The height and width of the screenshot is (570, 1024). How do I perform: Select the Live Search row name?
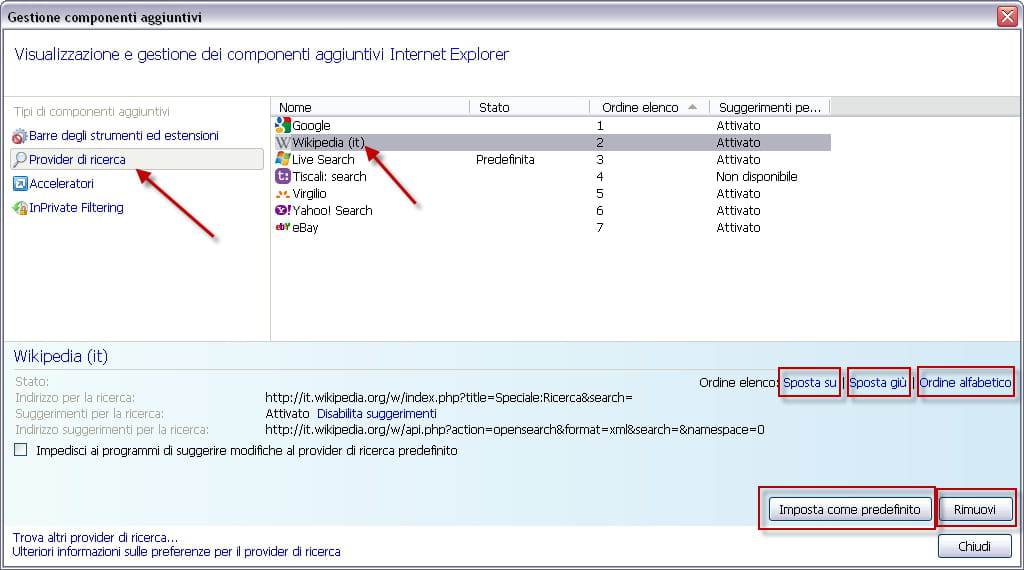coord(323,159)
